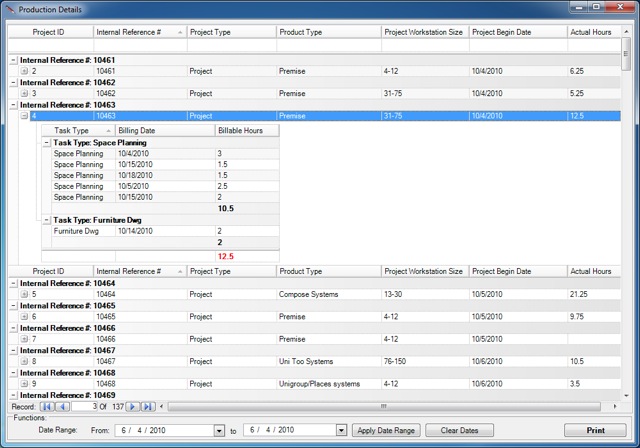Open the From date dropdown
Image resolution: width=640 pixels, height=448 pixels.
[219, 431]
